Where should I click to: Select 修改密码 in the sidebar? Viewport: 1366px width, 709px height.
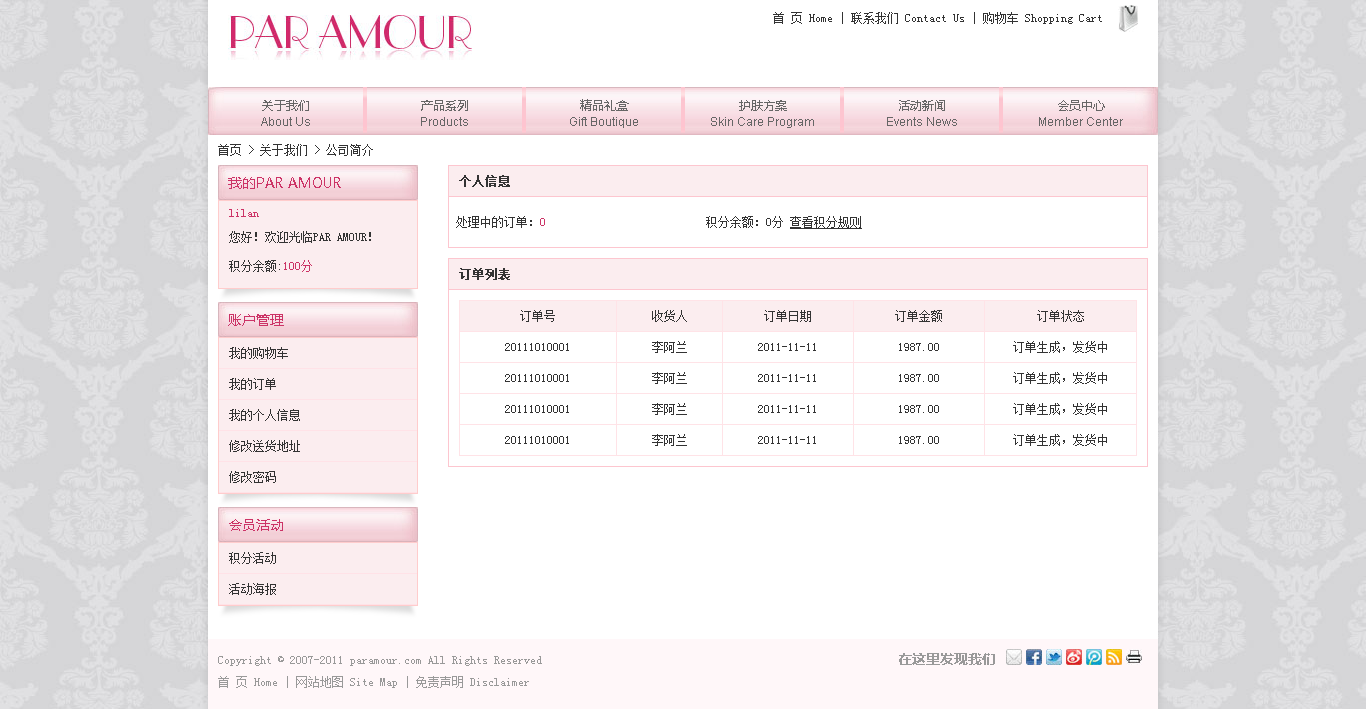click(252, 477)
